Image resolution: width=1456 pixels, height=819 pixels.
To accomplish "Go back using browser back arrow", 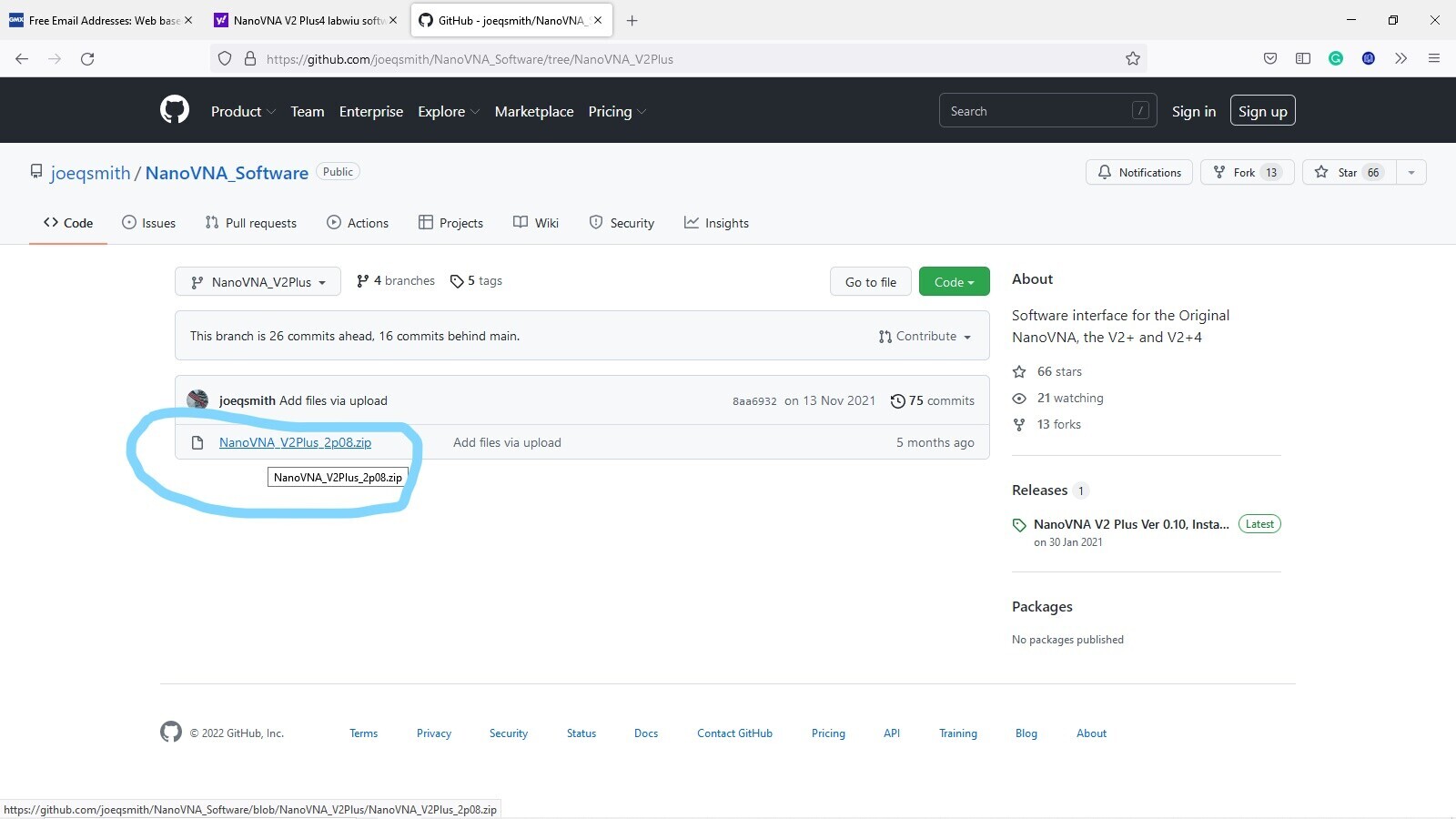I will coord(22,58).
